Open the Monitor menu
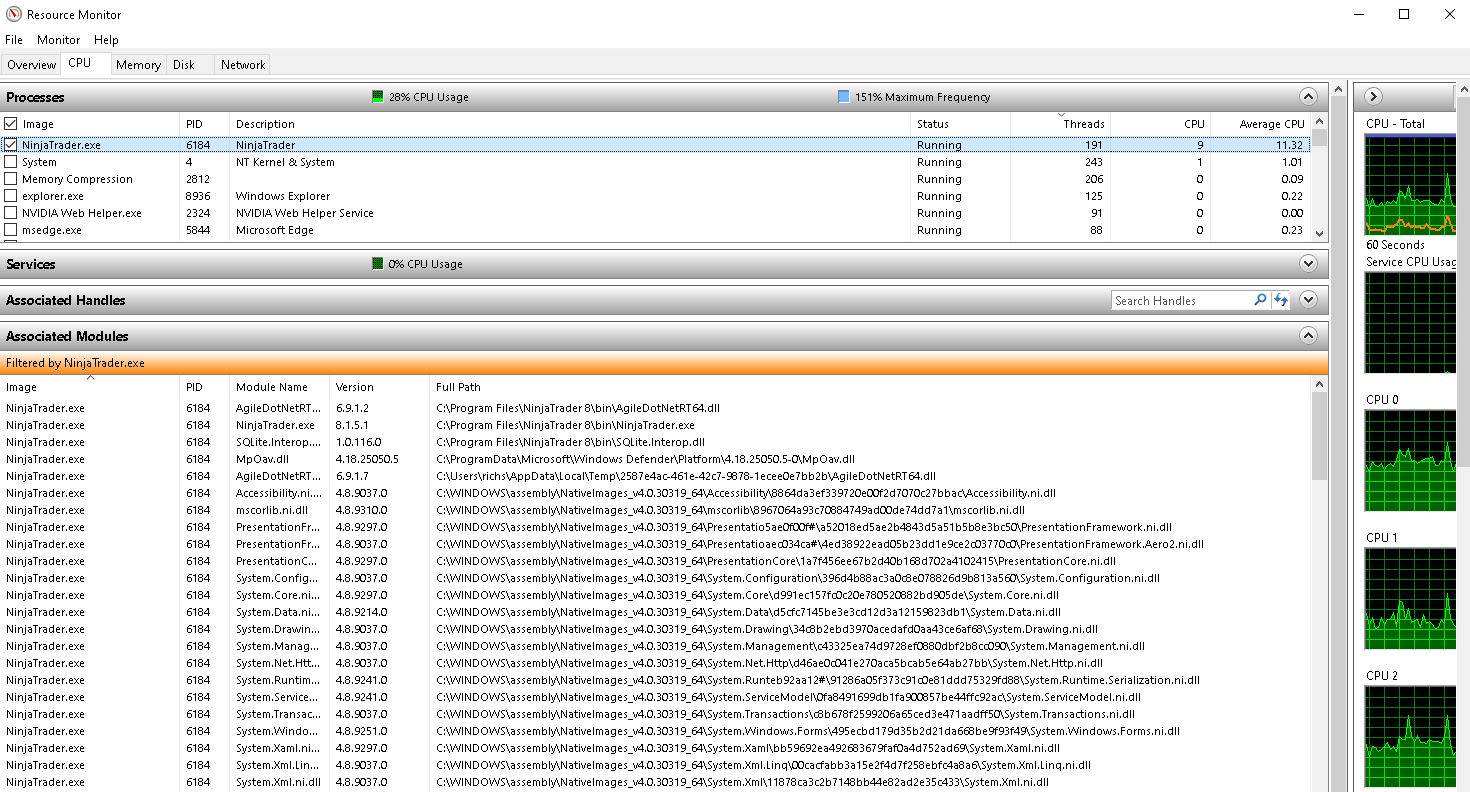1470x792 pixels. pyautogui.click(x=59, y=40)
